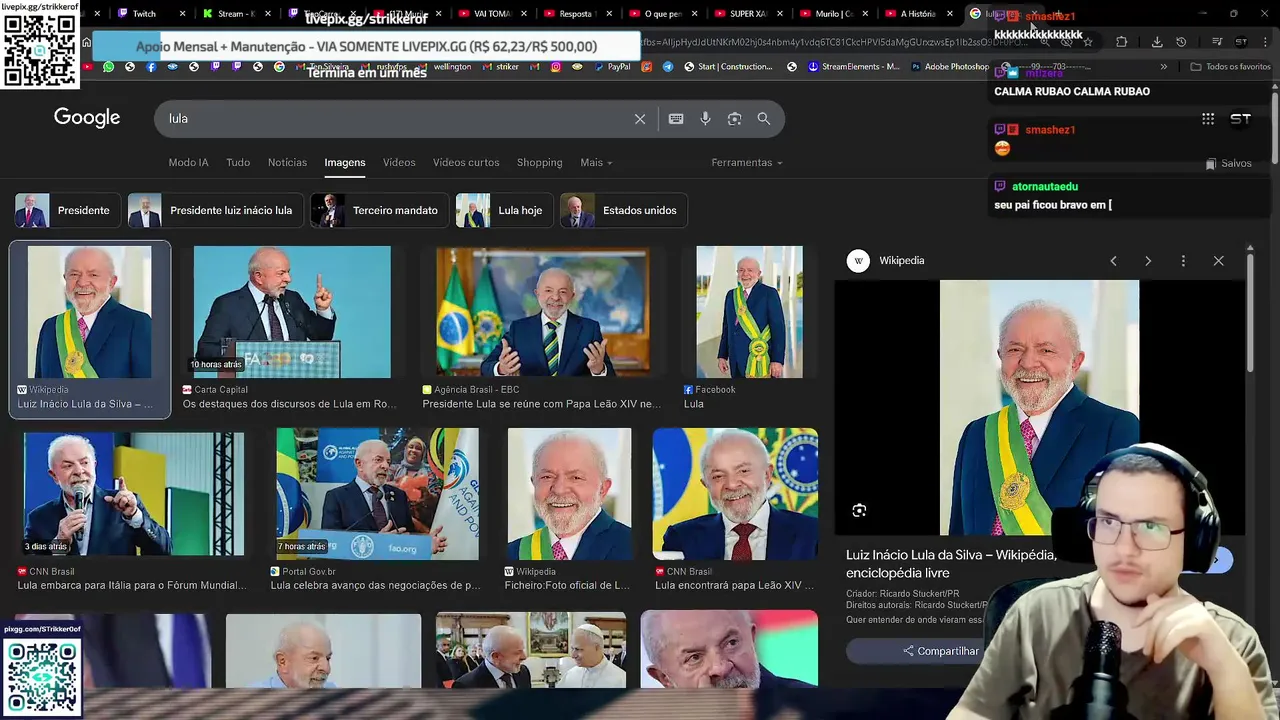Open the Wikipedia source icon in preview
Image resolution: width=1280 pixels, height=720 pixels.
[858, 261]
